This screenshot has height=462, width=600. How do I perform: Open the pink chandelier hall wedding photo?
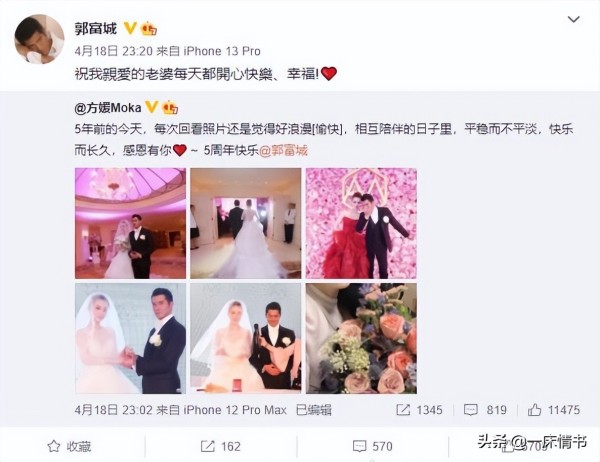pos(130,223)
